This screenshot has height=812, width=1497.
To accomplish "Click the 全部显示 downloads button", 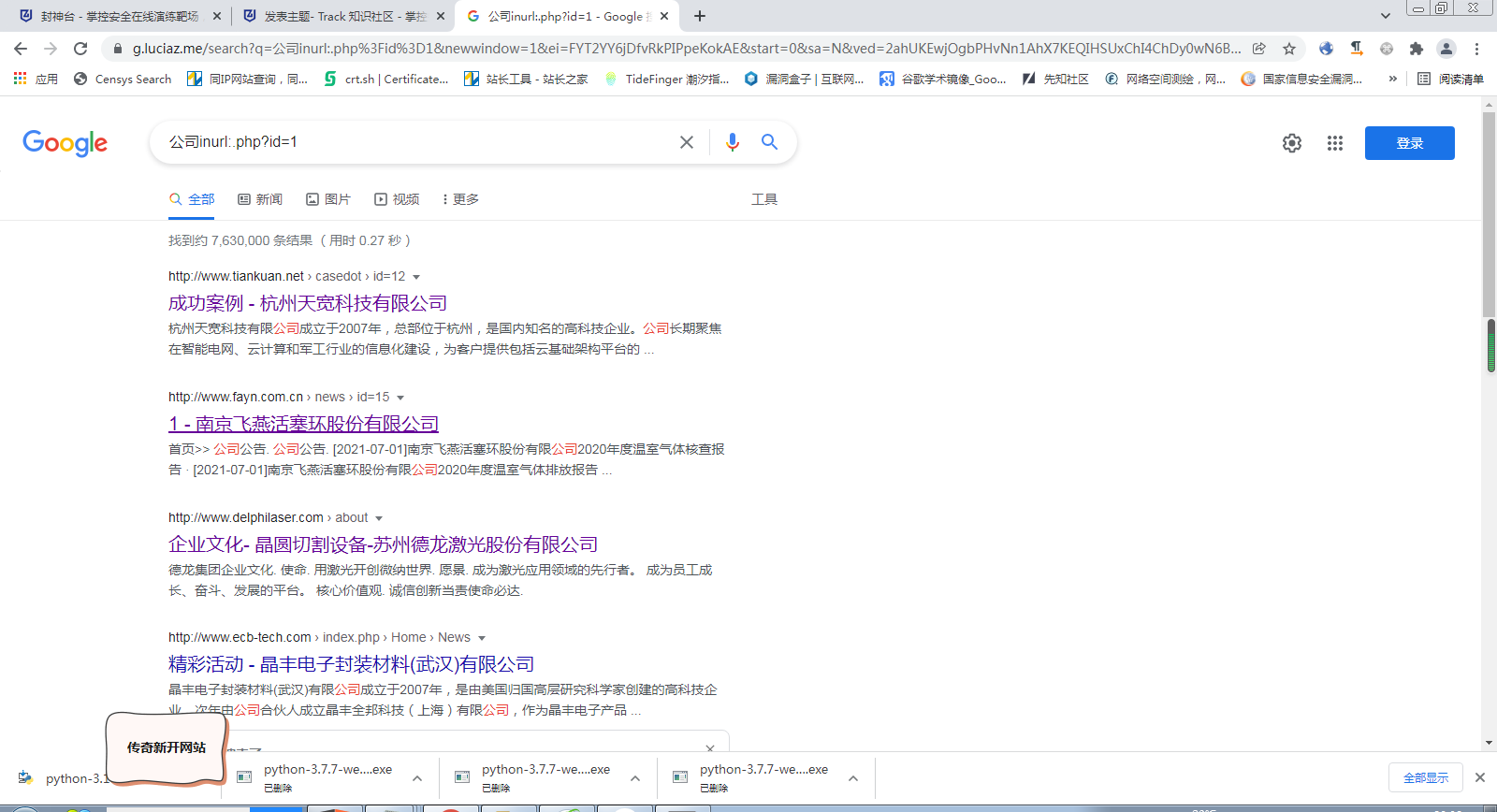I will (1425, 778).
